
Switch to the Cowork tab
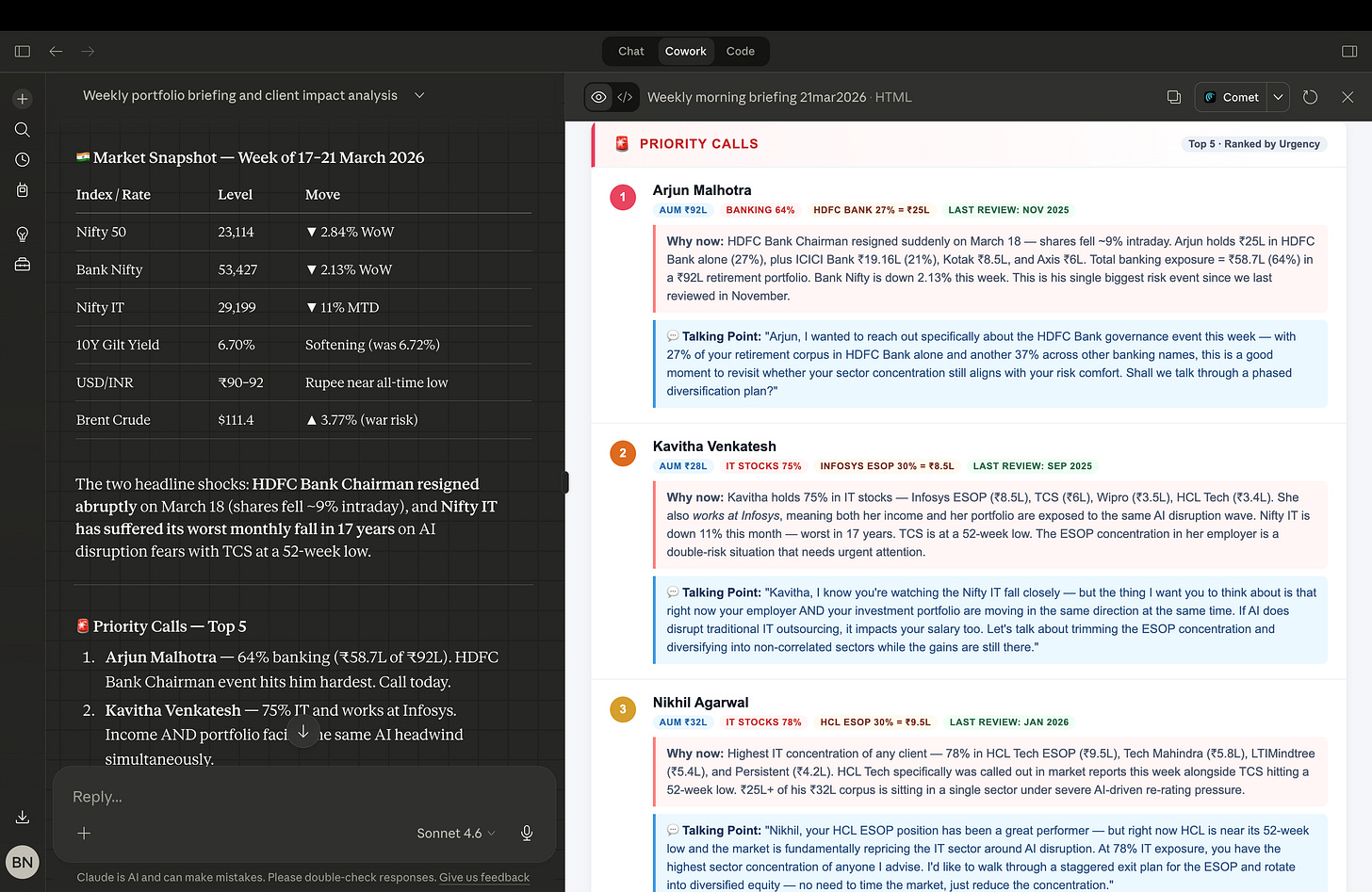686,51
